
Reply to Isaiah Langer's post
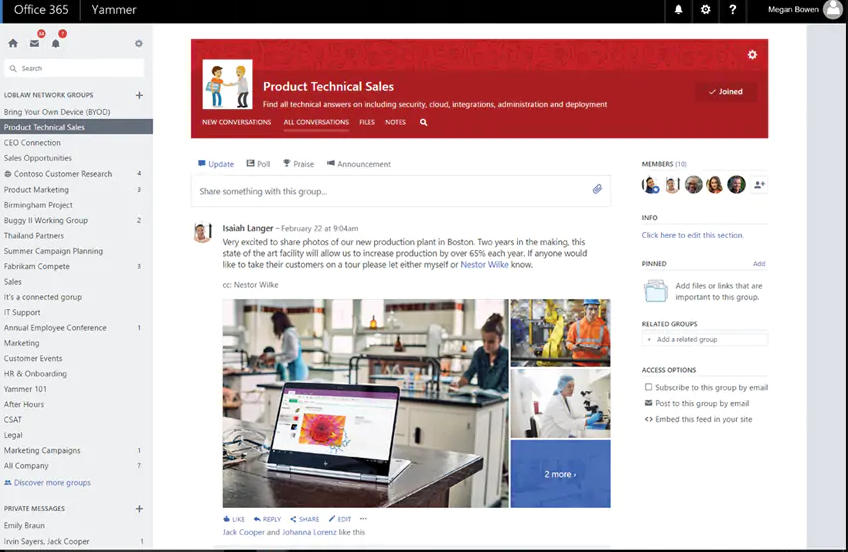click(x=267, y=519)
